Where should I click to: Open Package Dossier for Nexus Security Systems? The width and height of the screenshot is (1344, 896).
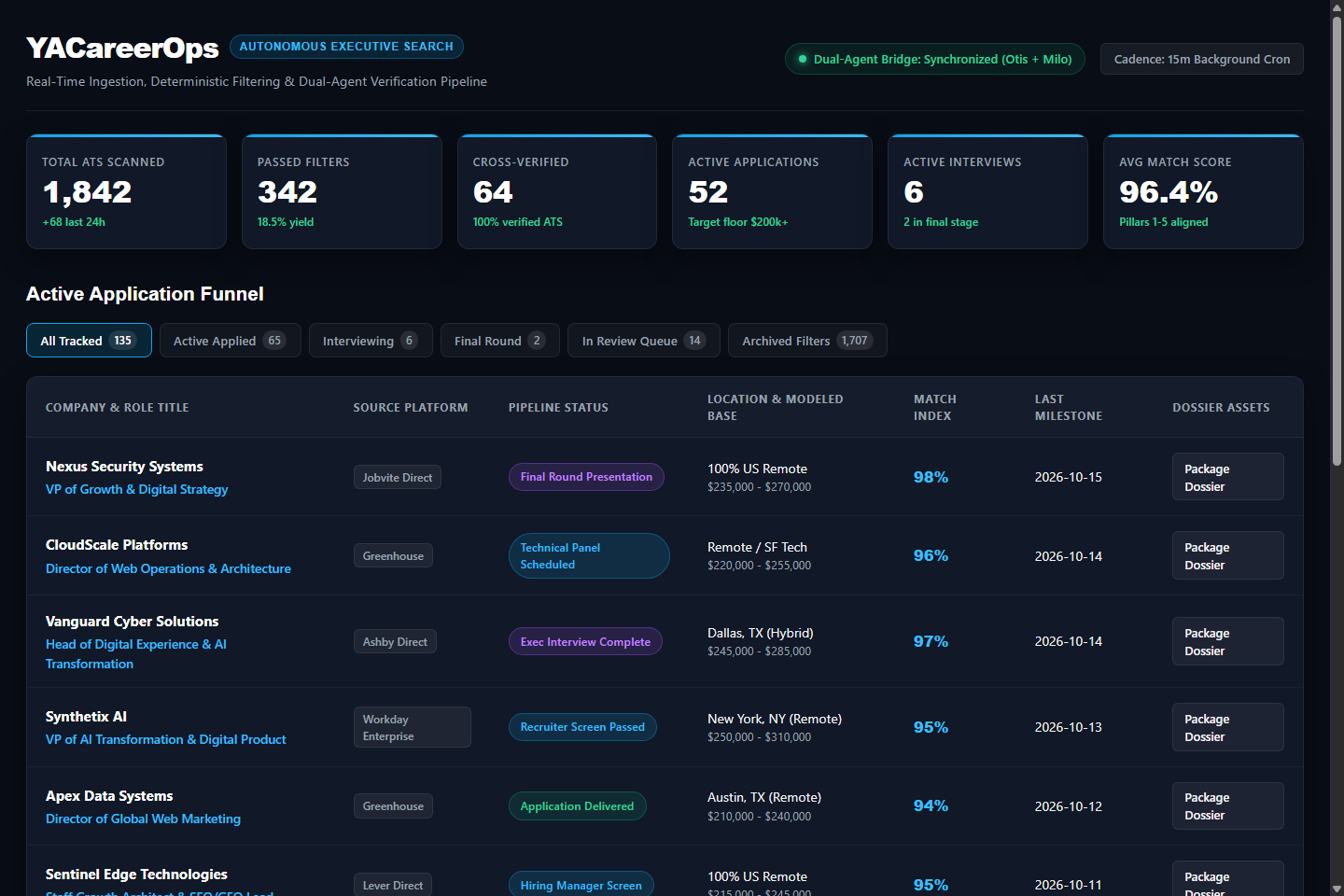1227,477
